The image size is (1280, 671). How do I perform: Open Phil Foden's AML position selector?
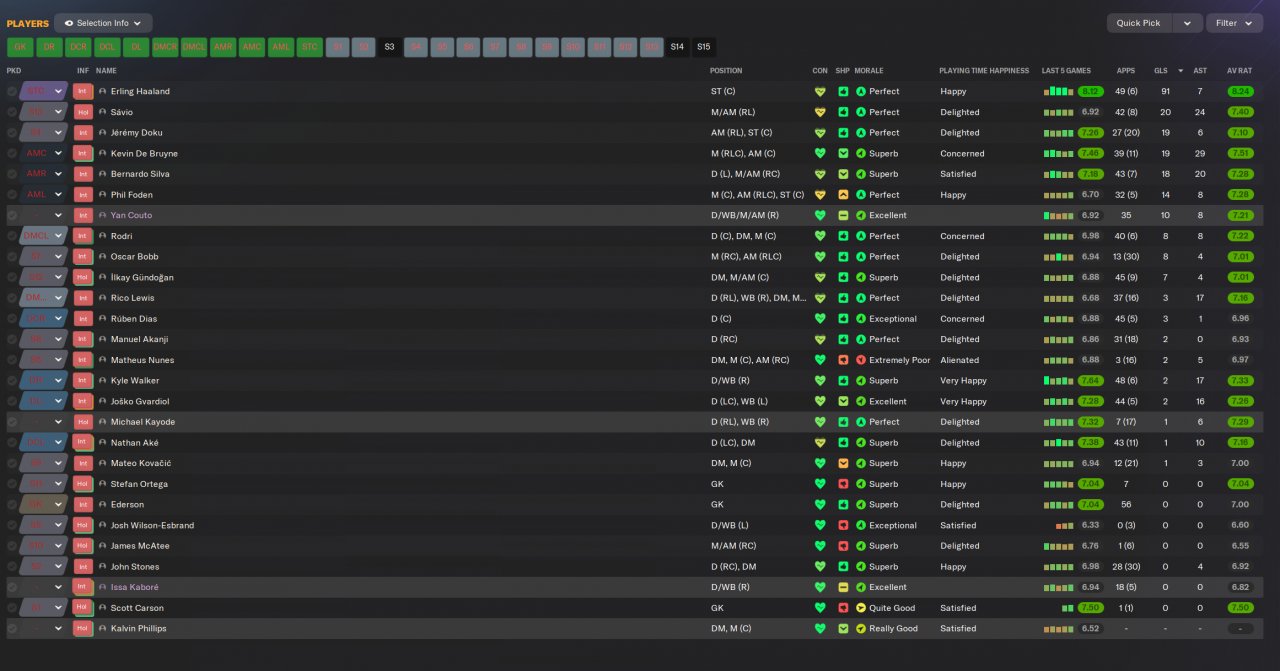click(x=43, y=195)
